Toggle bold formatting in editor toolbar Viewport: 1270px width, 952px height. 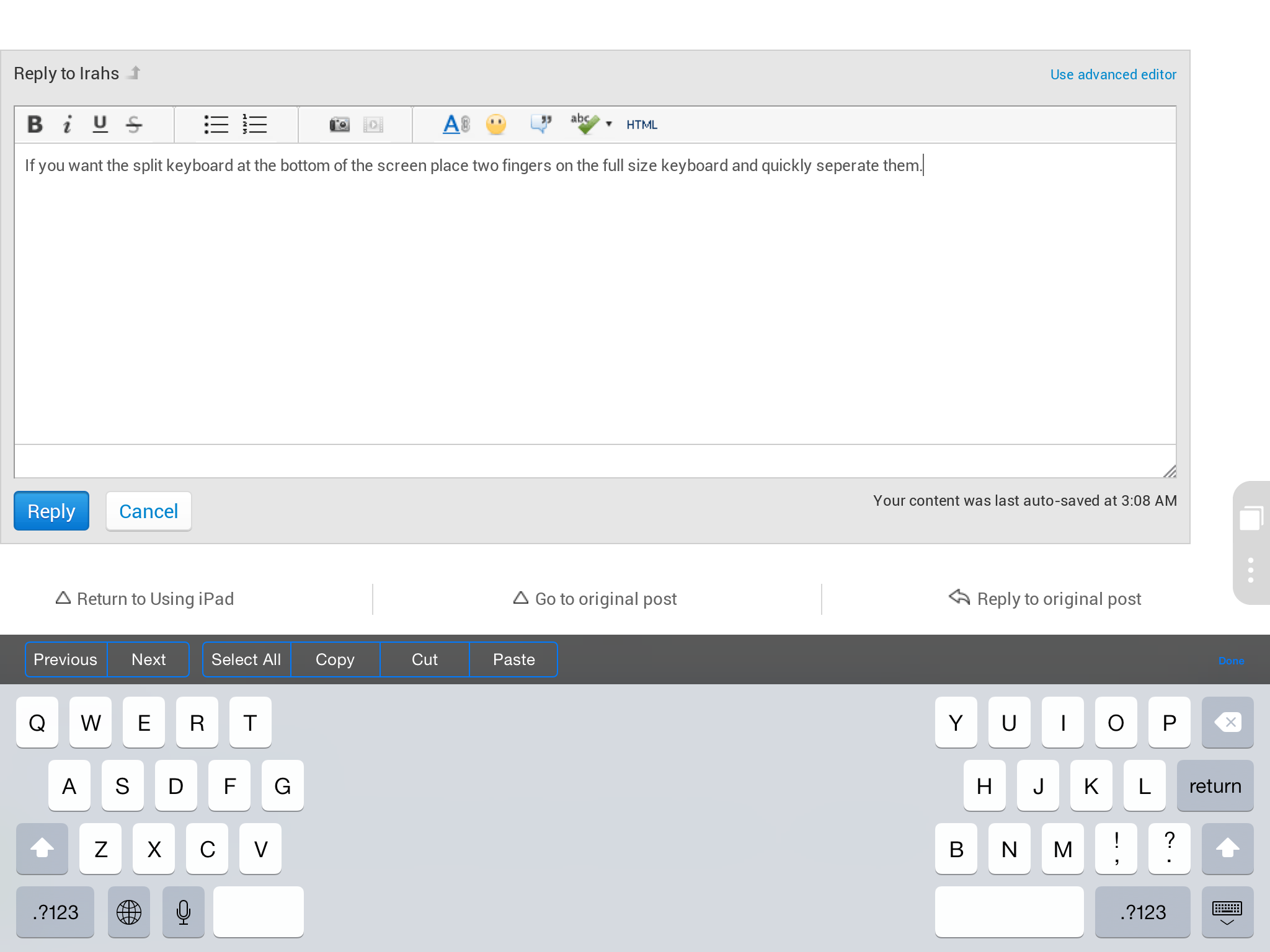pyautogui.click(x=35, y=125)
